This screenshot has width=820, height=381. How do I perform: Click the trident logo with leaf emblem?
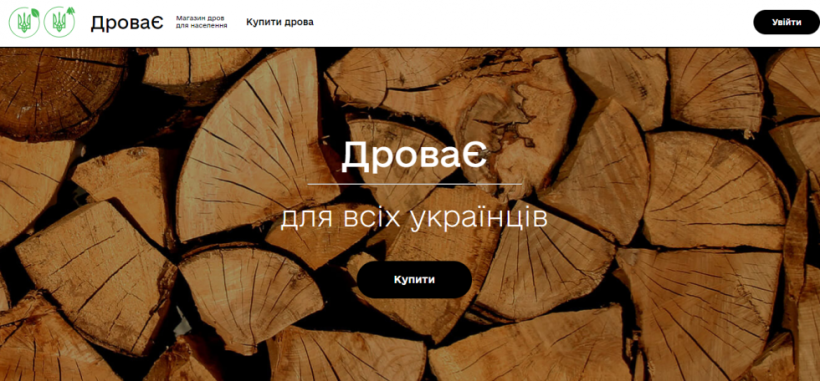[x=24, y=22]
